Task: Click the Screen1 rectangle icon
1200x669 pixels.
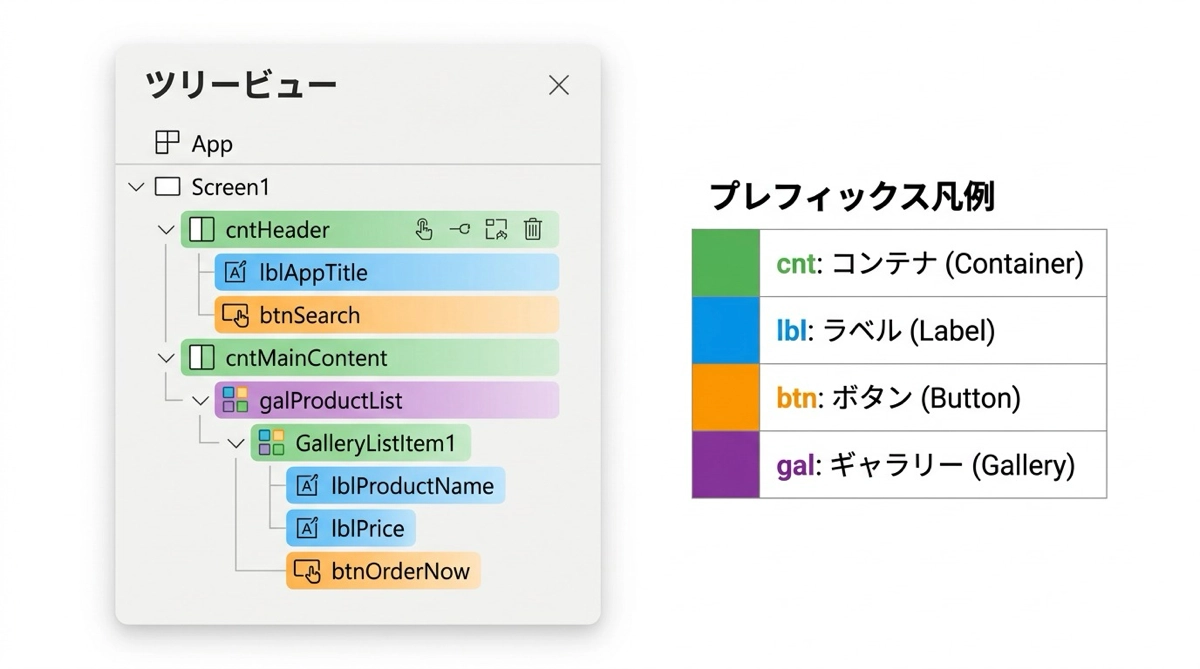Action: click(167, 187)
